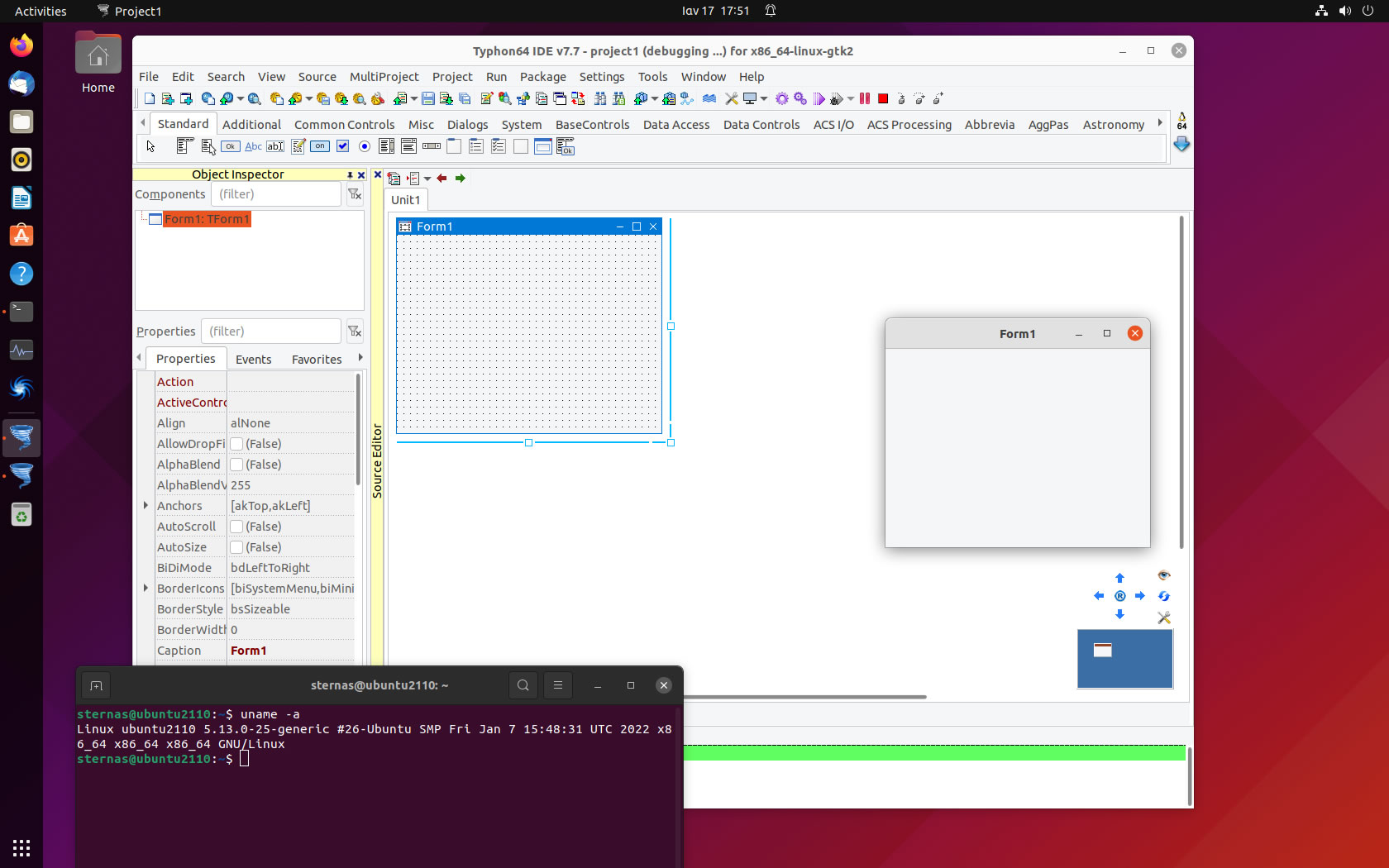This screenshot has width=1389, height=868.
Task: Click the Pause debugging button
Action: point(865,98)
